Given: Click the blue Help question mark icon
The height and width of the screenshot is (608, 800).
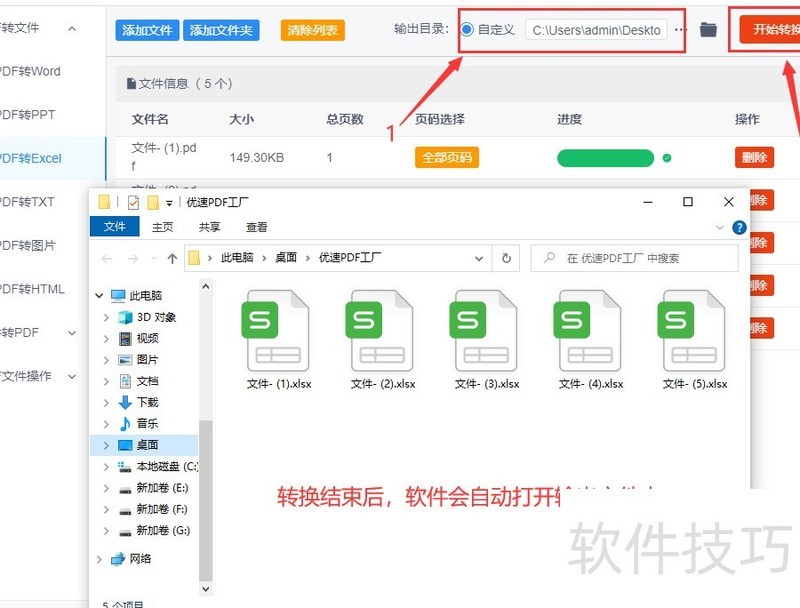Looking at the screenshot, I should pyautogui.click(x=740, y=226).
